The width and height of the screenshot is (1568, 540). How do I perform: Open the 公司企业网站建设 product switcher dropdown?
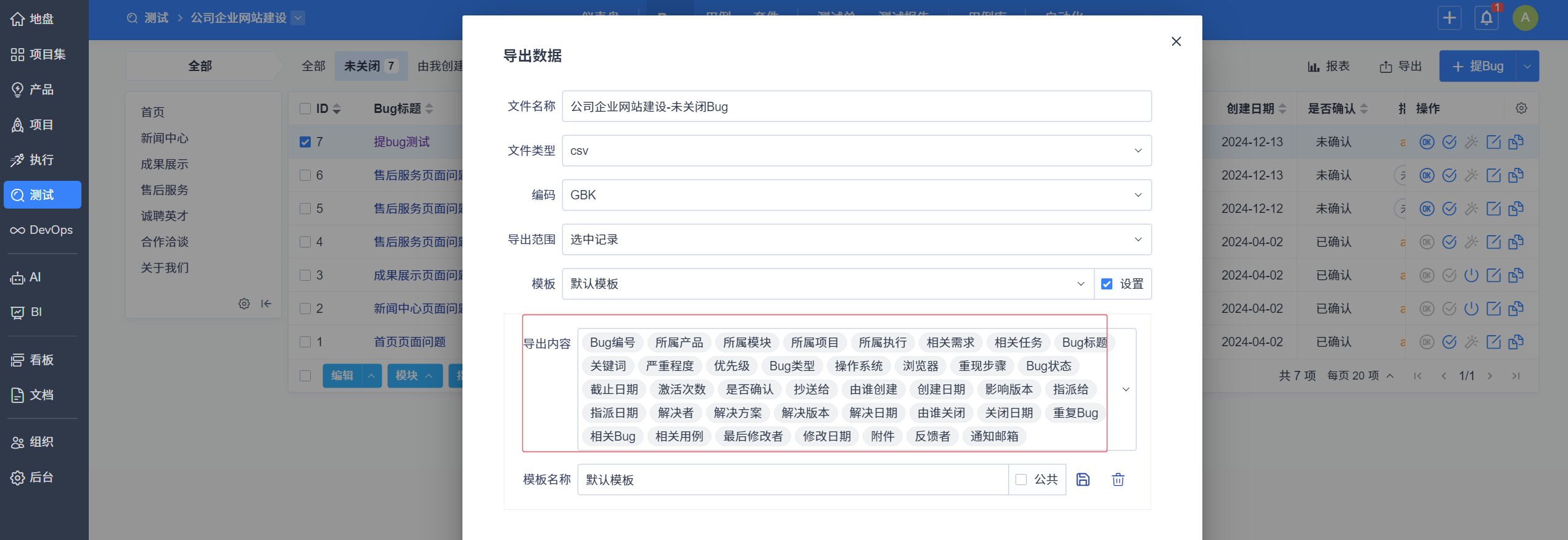tap(298, 18)
